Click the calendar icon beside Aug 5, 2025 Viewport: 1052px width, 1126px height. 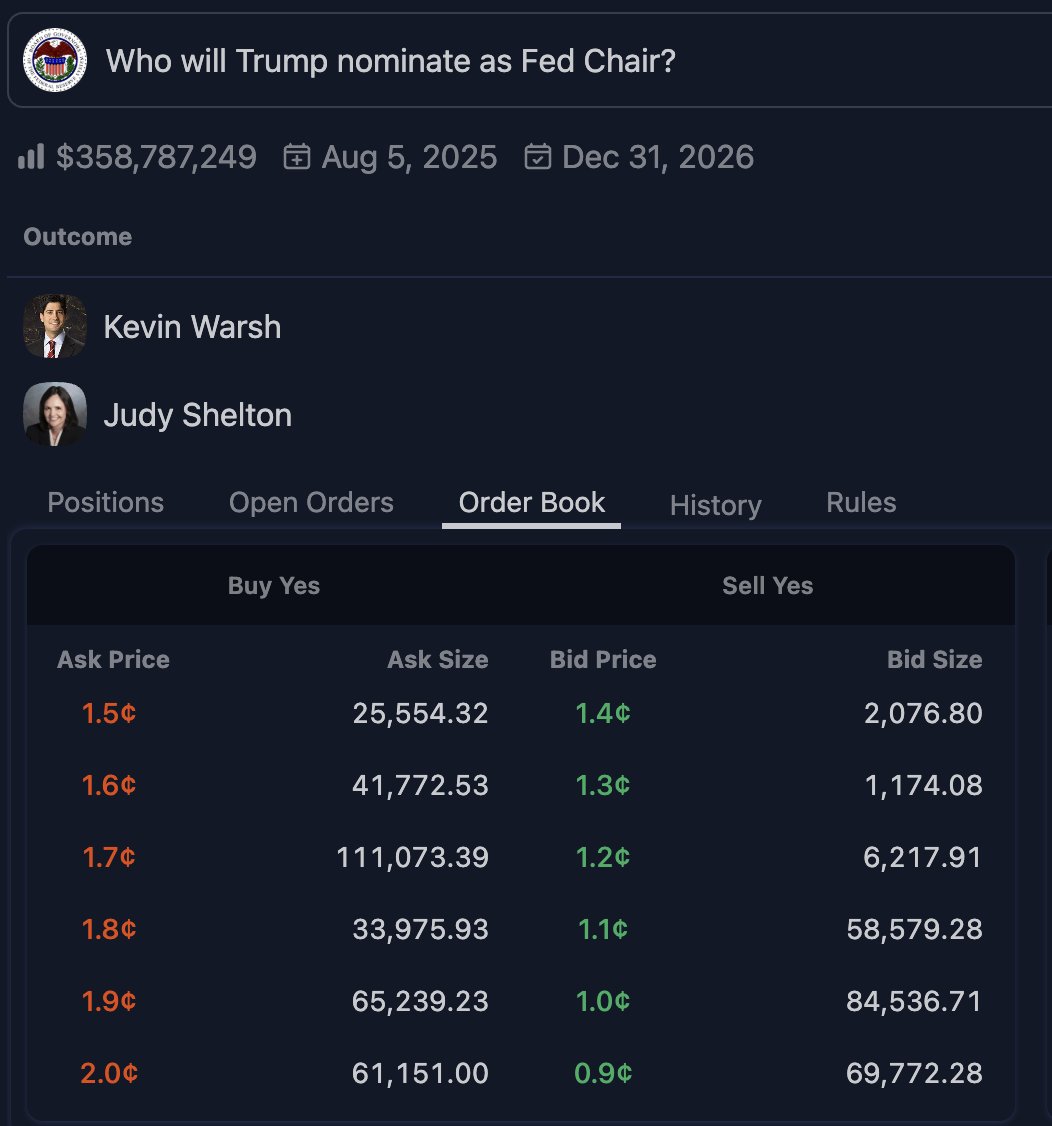tap(297, 157)
